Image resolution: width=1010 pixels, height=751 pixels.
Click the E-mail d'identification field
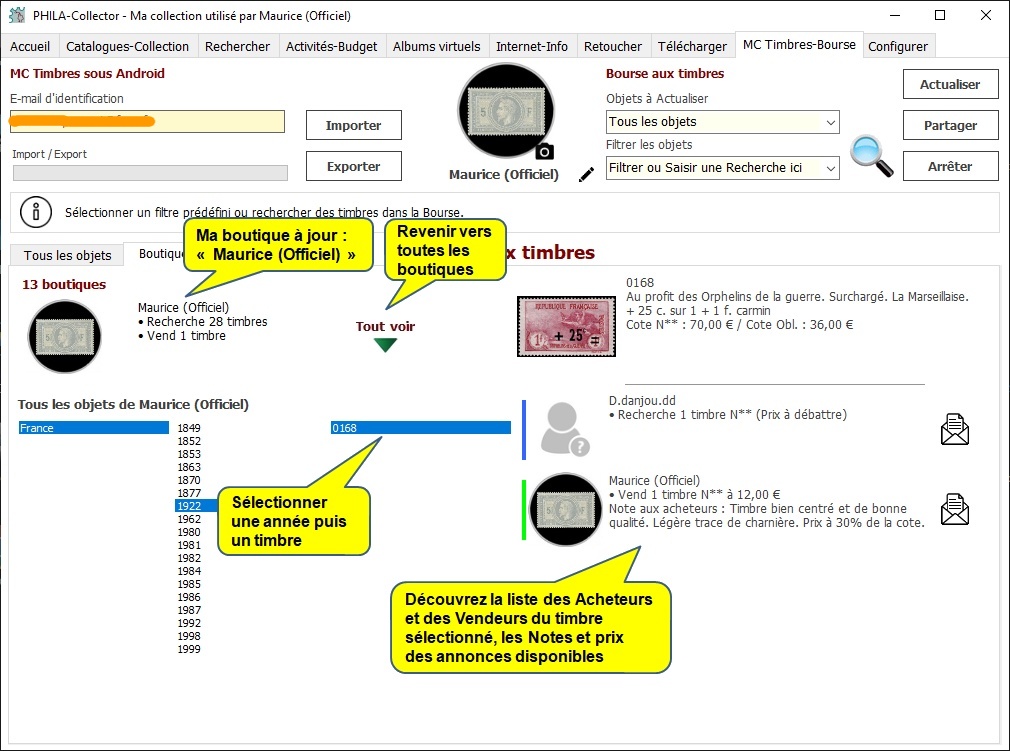[147, 122]
